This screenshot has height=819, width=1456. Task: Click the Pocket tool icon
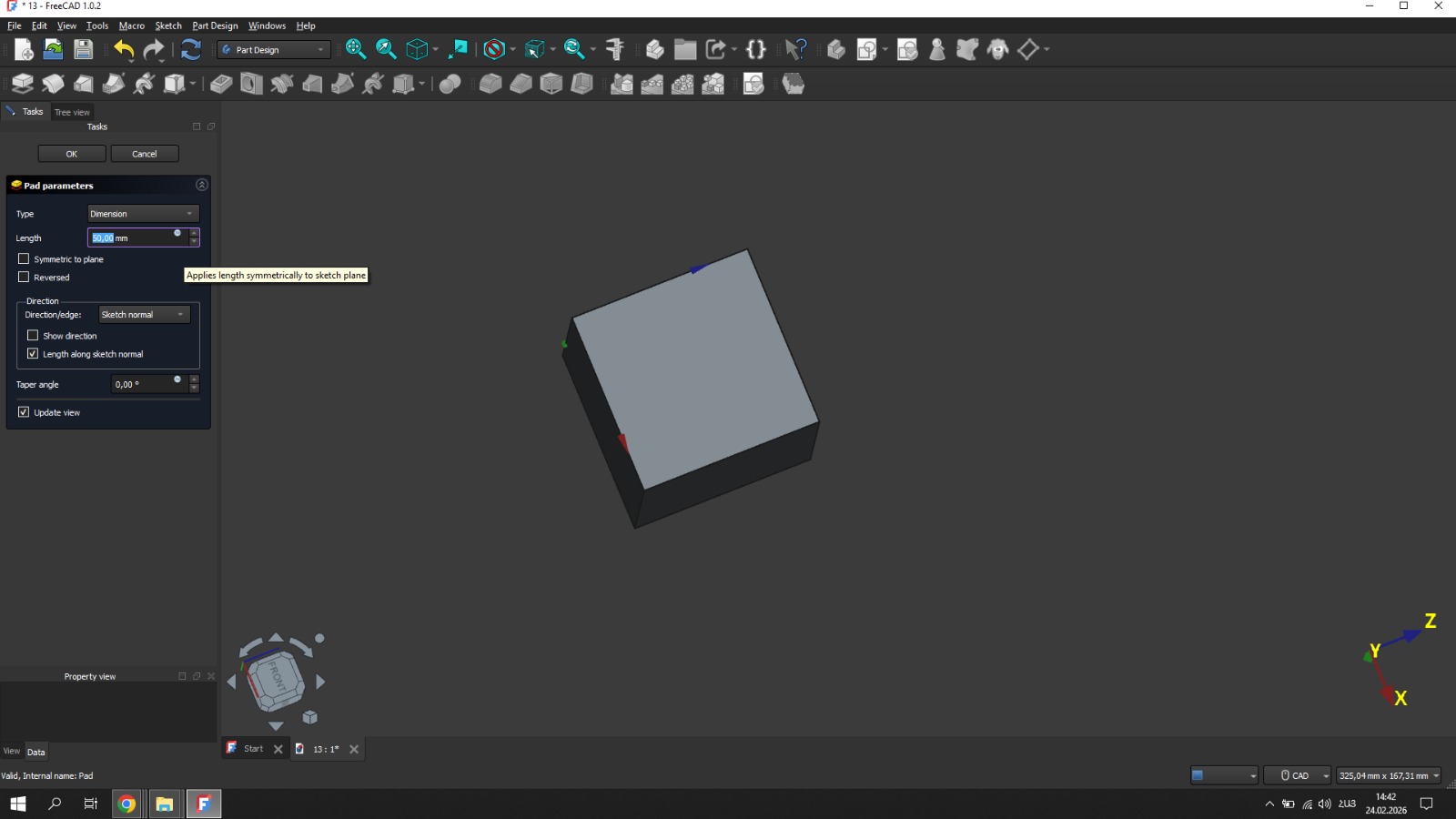point(221,84)
